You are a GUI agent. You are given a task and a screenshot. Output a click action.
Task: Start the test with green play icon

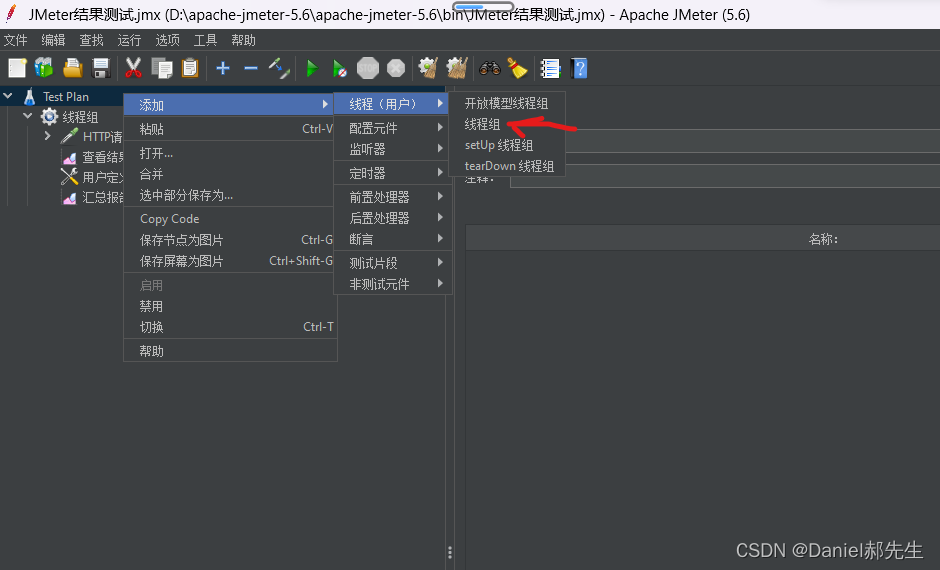pyautogui.click(x=312, y=68)
